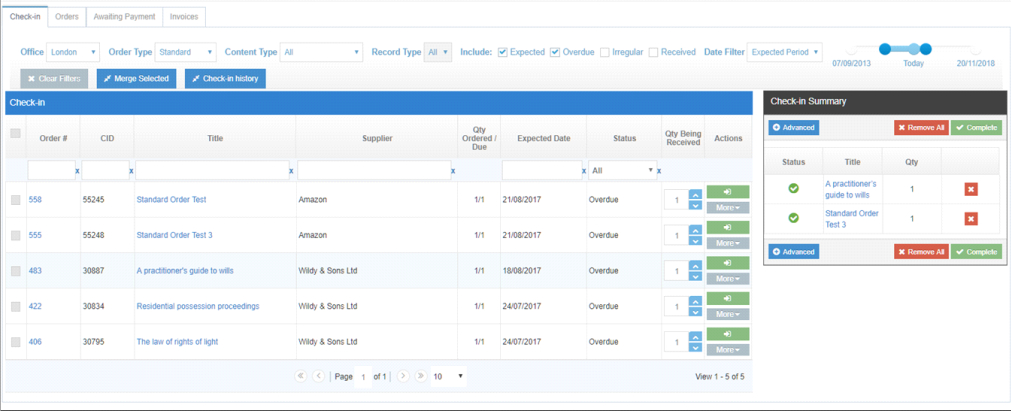Check in order 558 with green button
Viewport: 1011px width, 411px height.
728,192
